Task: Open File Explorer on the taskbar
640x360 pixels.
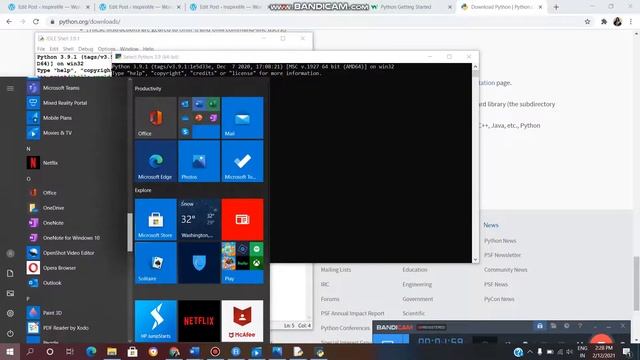Action: 112,351
